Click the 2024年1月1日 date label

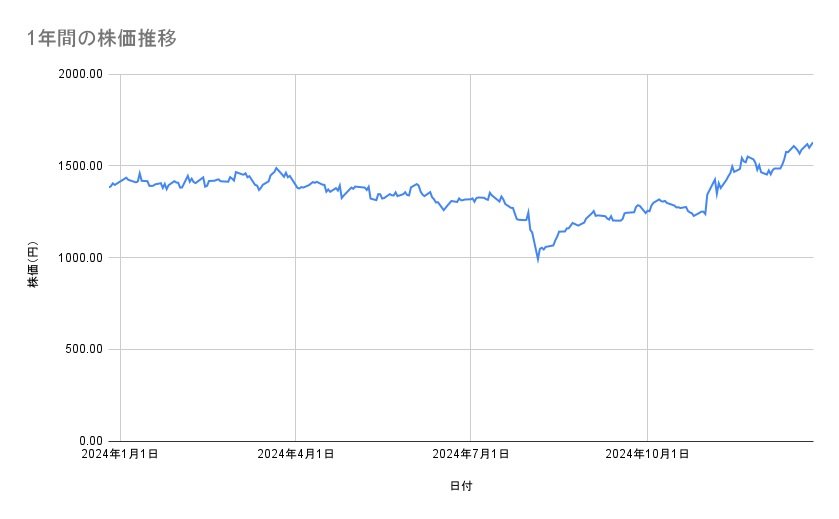click(120, 455)
